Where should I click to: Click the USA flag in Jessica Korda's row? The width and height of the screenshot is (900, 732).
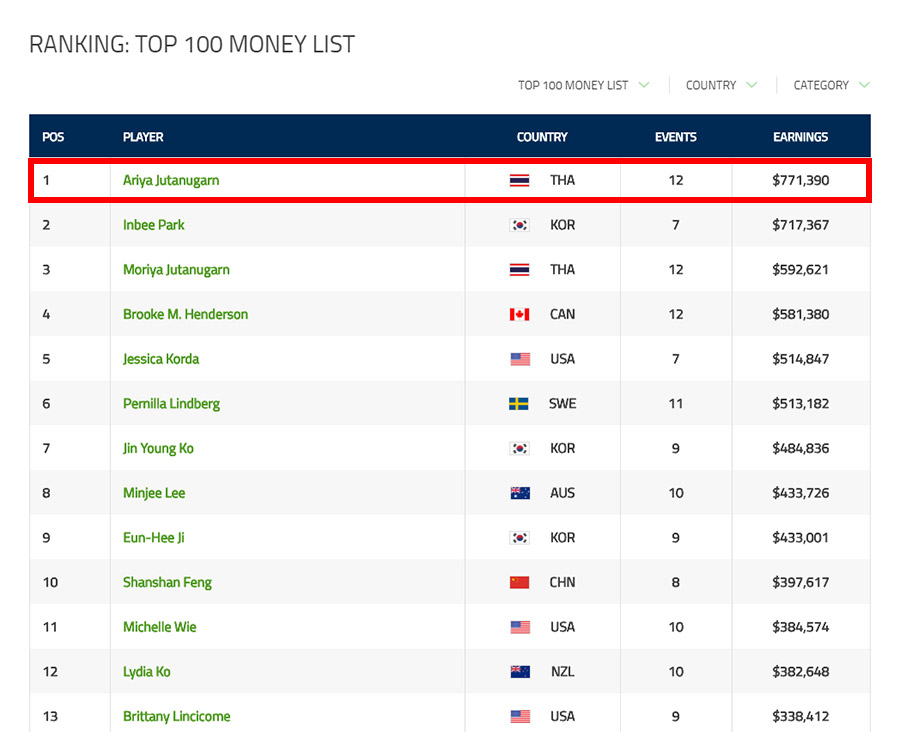tap(520, 359)
